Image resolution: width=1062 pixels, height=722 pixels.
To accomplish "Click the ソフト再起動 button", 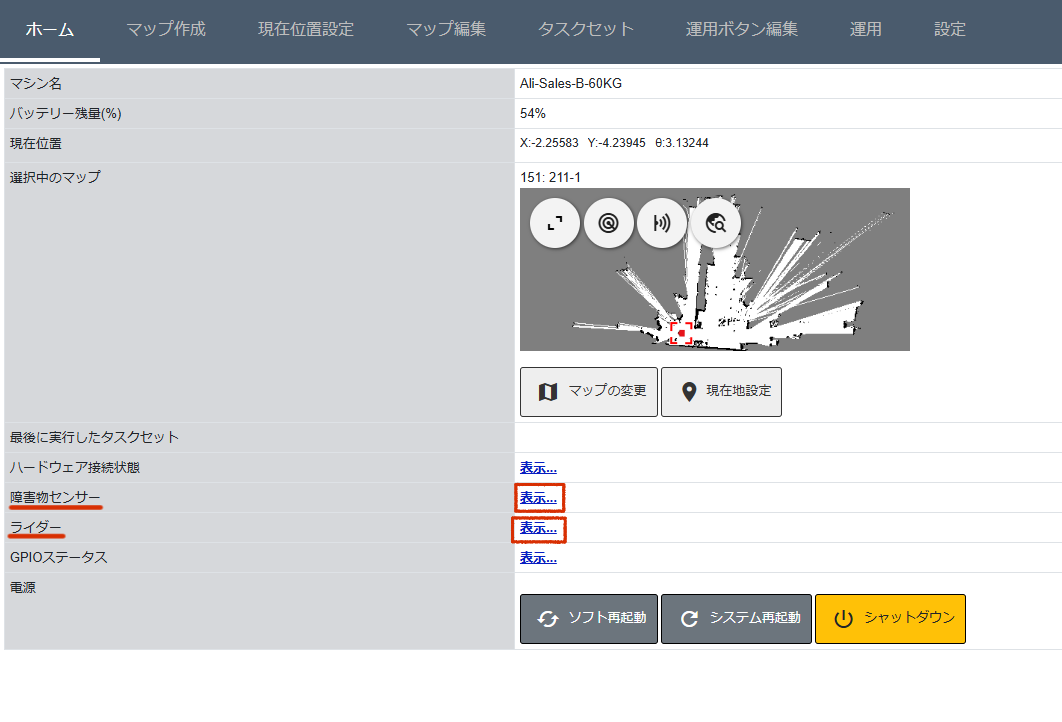I will pyautogui.click(x=588, y=618).
